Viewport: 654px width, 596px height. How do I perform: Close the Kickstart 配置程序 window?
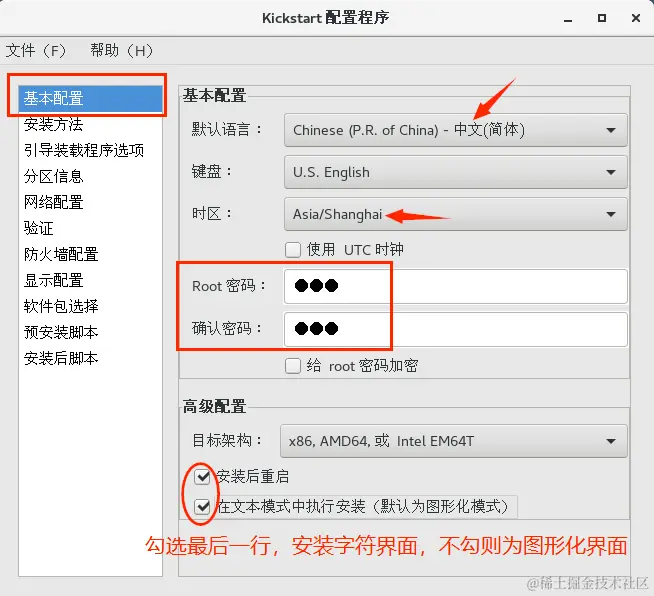click(x=636, y=18)
